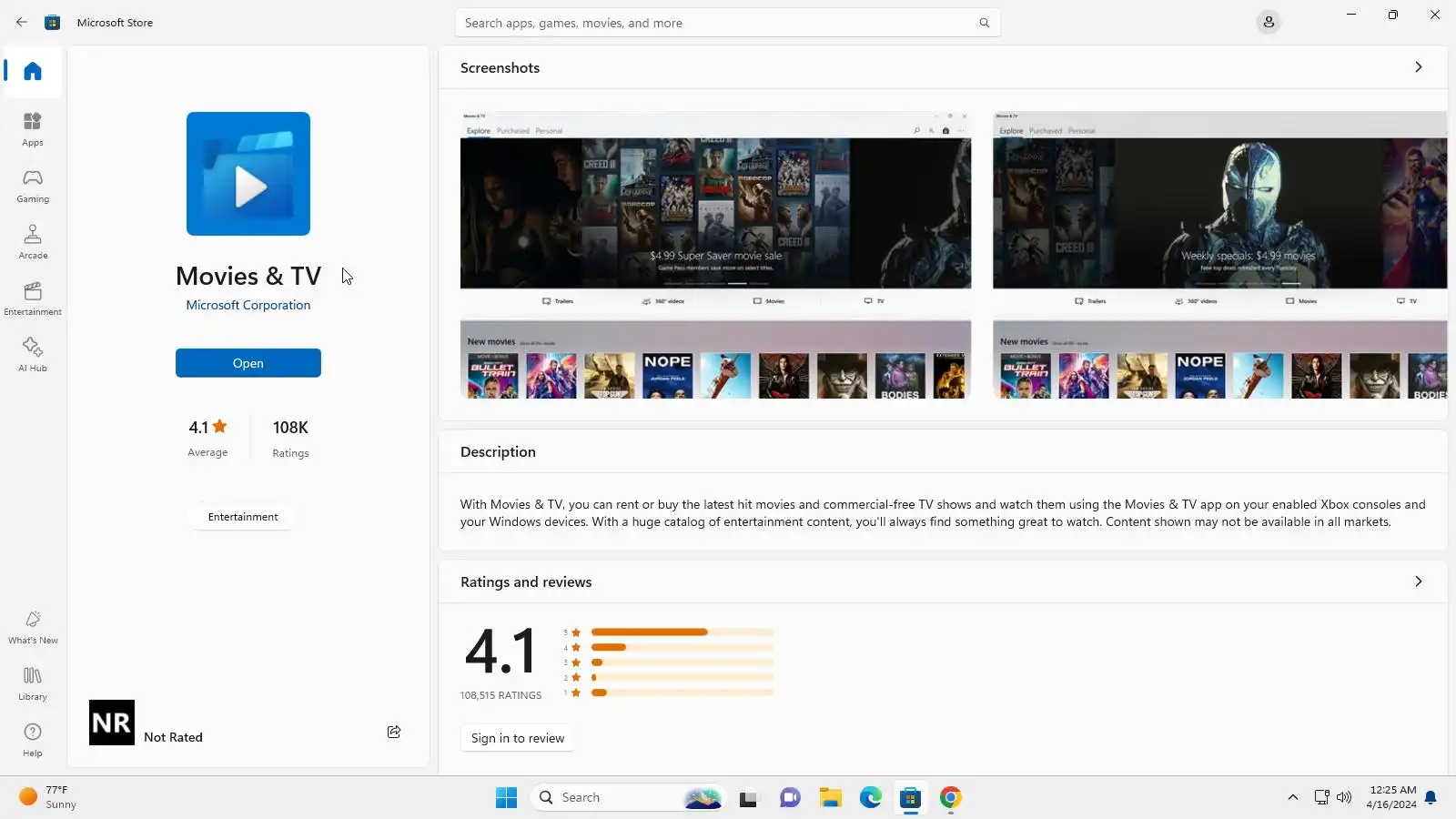Click Sign in to review button
Screen dimensions: 1456x819
(518, 738)
